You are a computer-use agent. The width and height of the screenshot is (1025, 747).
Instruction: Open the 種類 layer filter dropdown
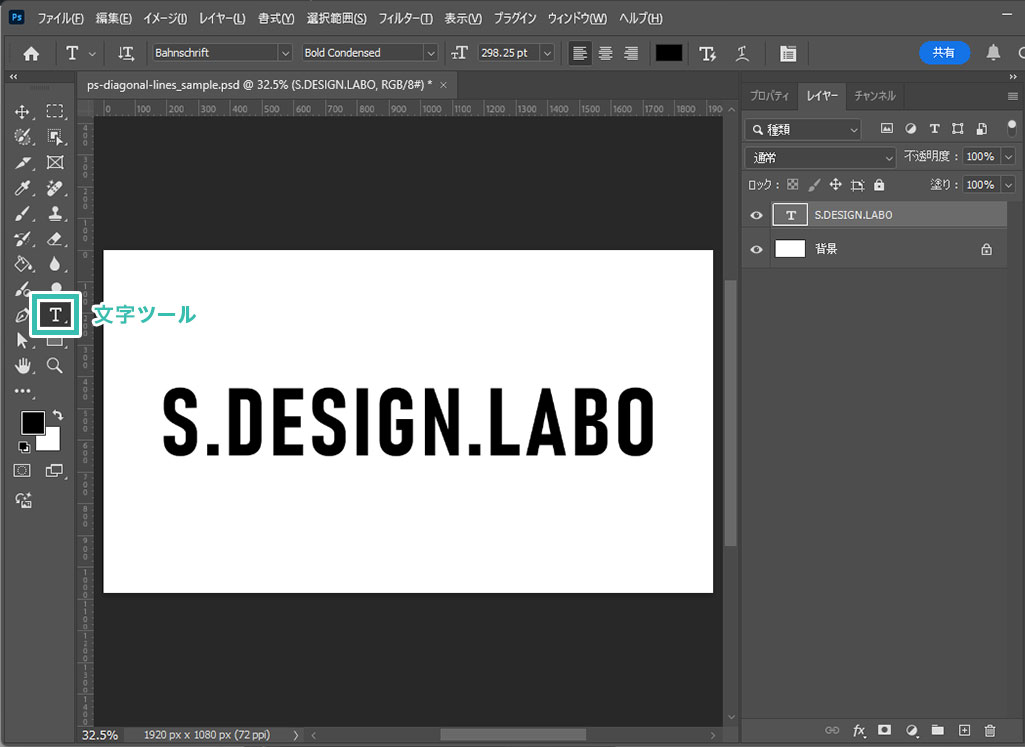[803, 129]
